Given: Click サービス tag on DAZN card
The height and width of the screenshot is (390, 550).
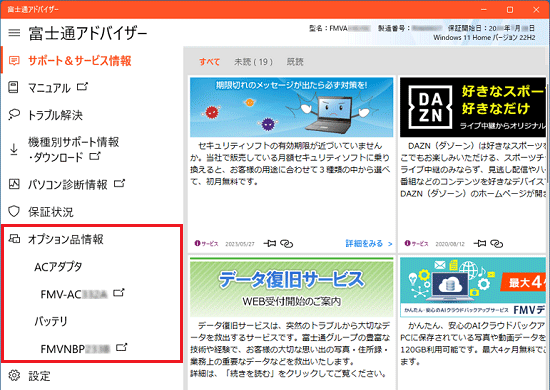Looking at the screenshot, I should point(416,243).
